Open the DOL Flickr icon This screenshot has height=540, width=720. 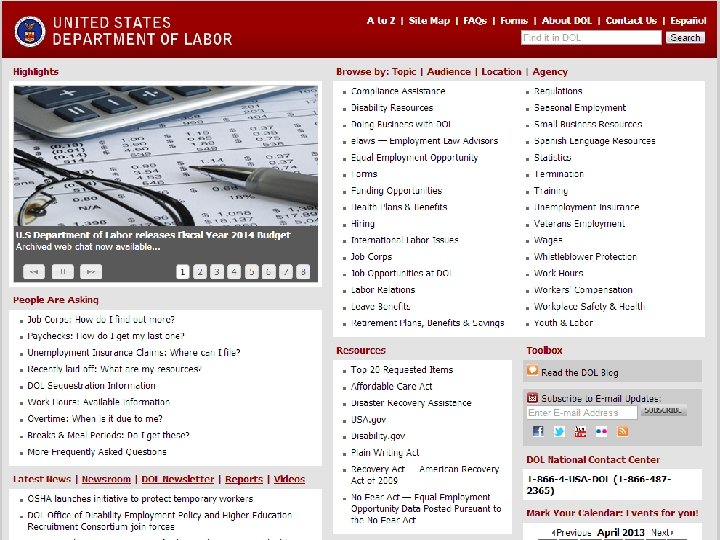coord(601,431)
